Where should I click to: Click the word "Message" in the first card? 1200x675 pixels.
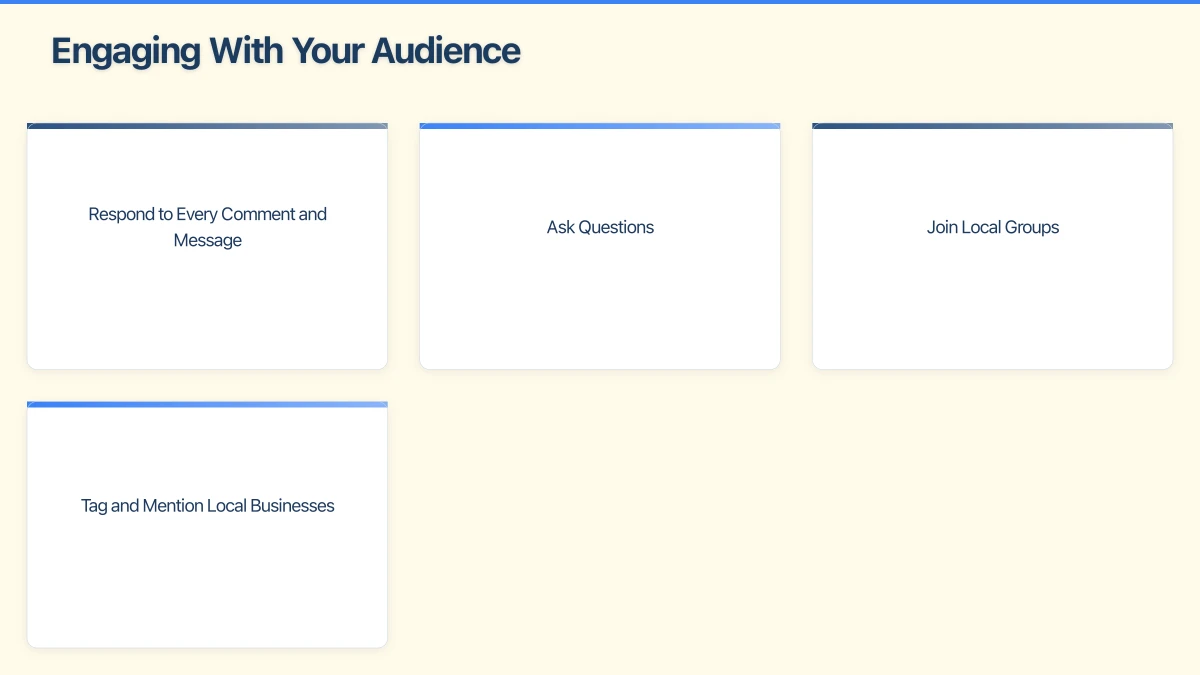[x=207, y=241]
